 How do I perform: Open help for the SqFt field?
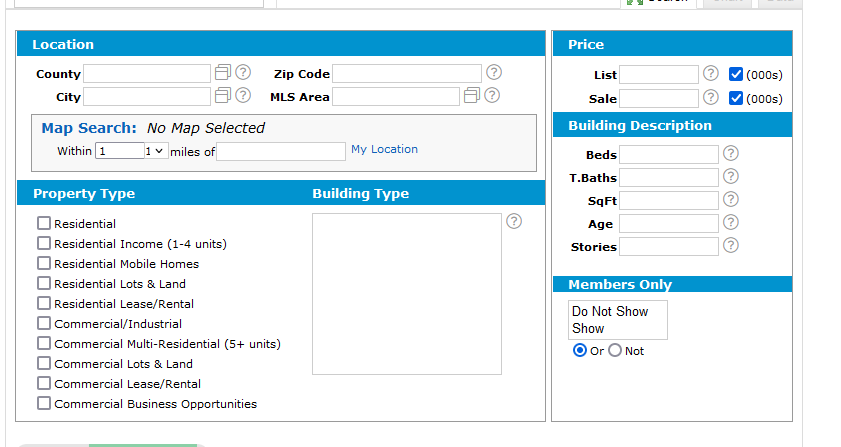pos(731,199)
